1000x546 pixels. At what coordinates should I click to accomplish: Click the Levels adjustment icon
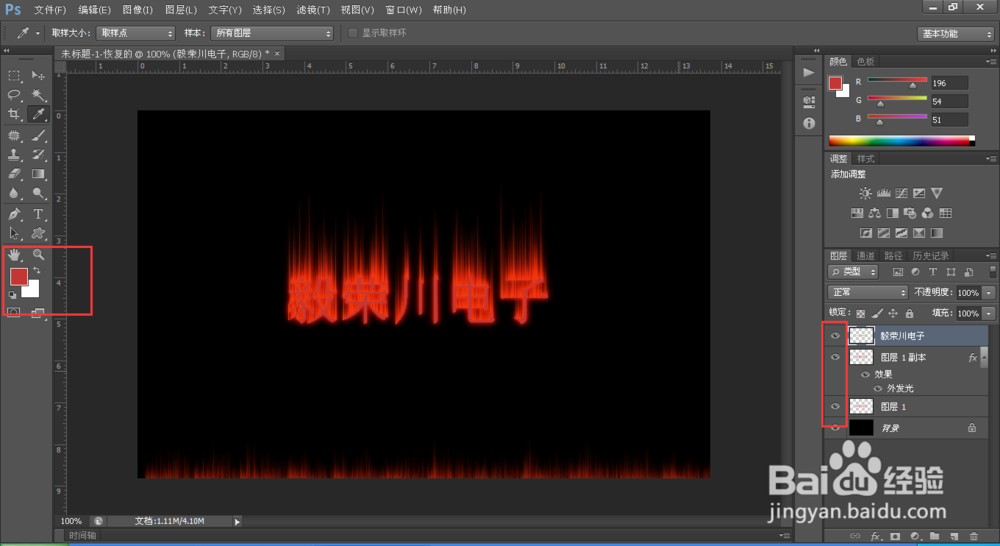coord(883,193)
